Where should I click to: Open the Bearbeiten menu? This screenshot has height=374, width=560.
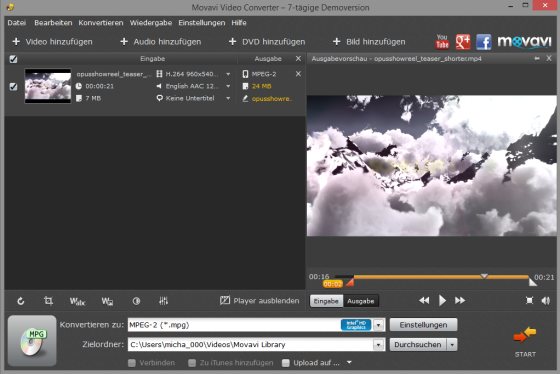pyautogui.click(x=53, y=23)
